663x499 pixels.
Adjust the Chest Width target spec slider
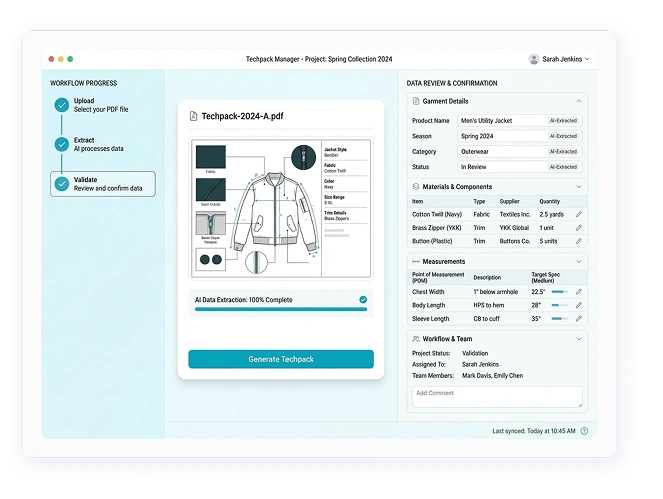[x=560, y=292]
